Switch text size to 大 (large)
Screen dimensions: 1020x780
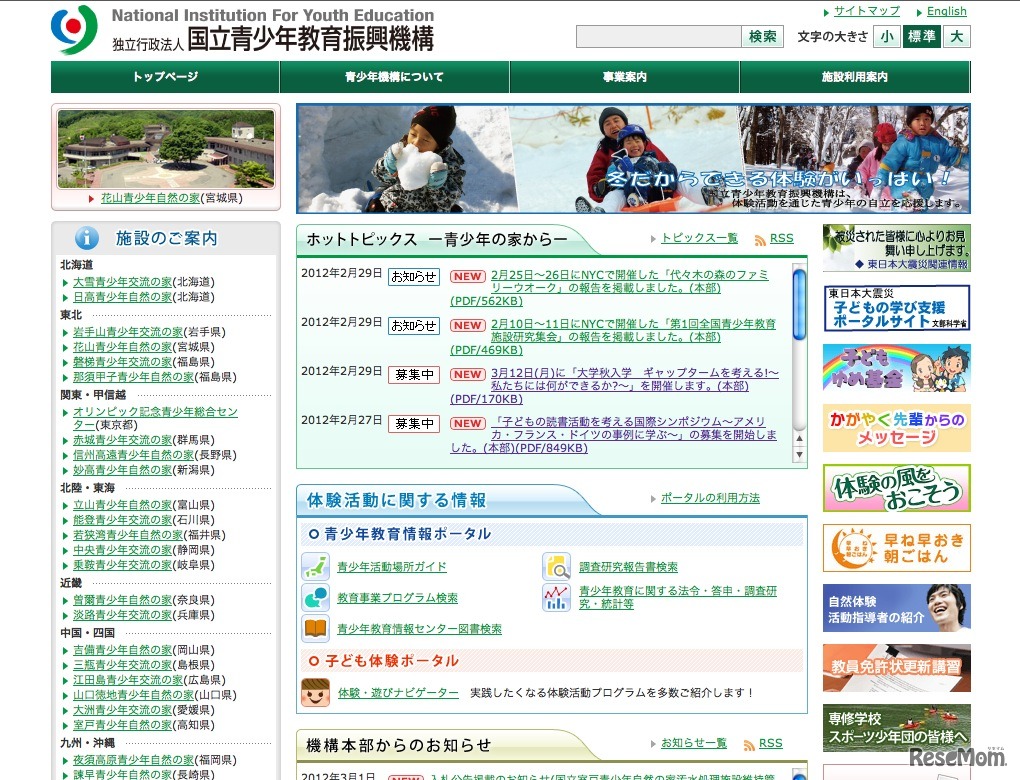click(x=955, y=36)
